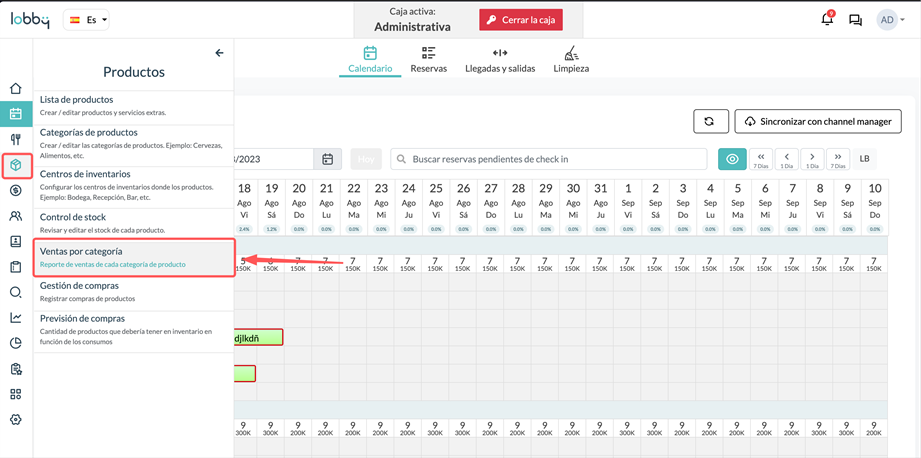
Task: Open notifications bell icon
Action: pos(827,19)
